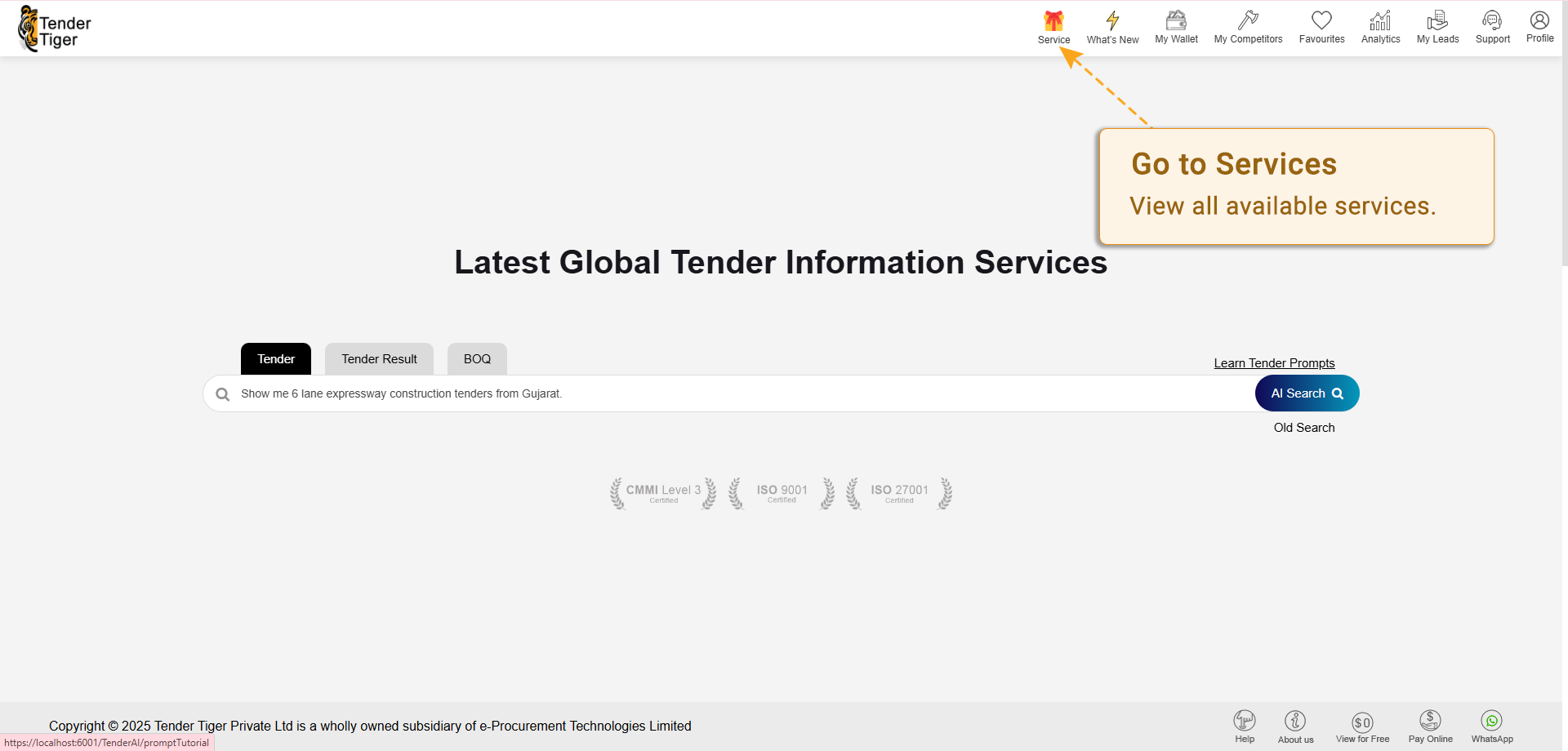Go to My Leads icon
This screenshot has width=1568, height=751.
(1437, 21)
